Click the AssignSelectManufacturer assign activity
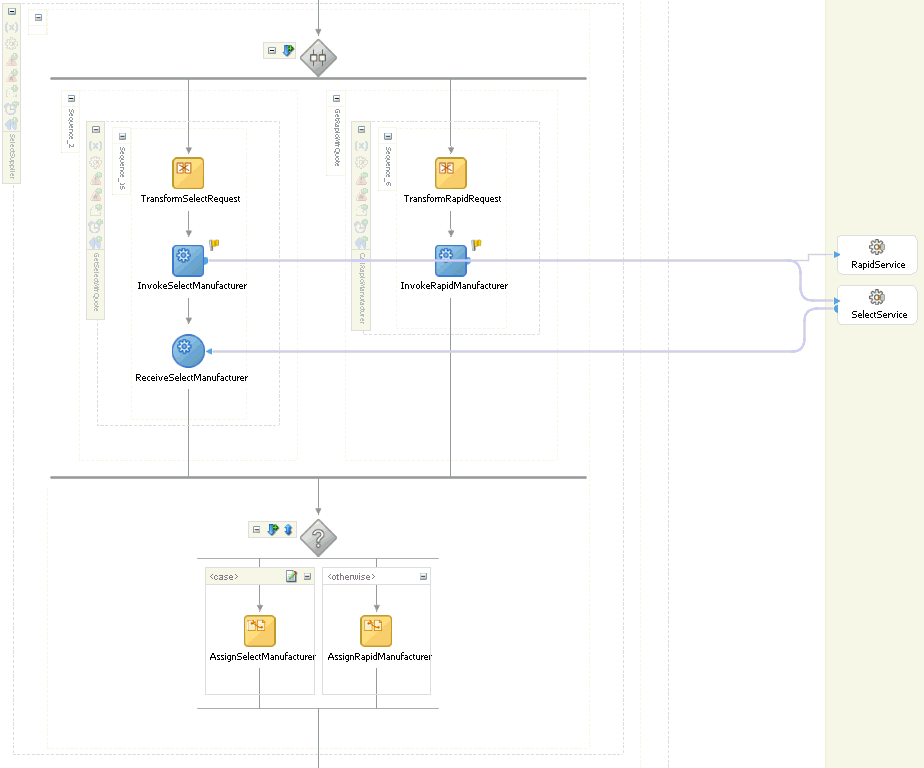The image size is (924, 768). coord(259,630)
